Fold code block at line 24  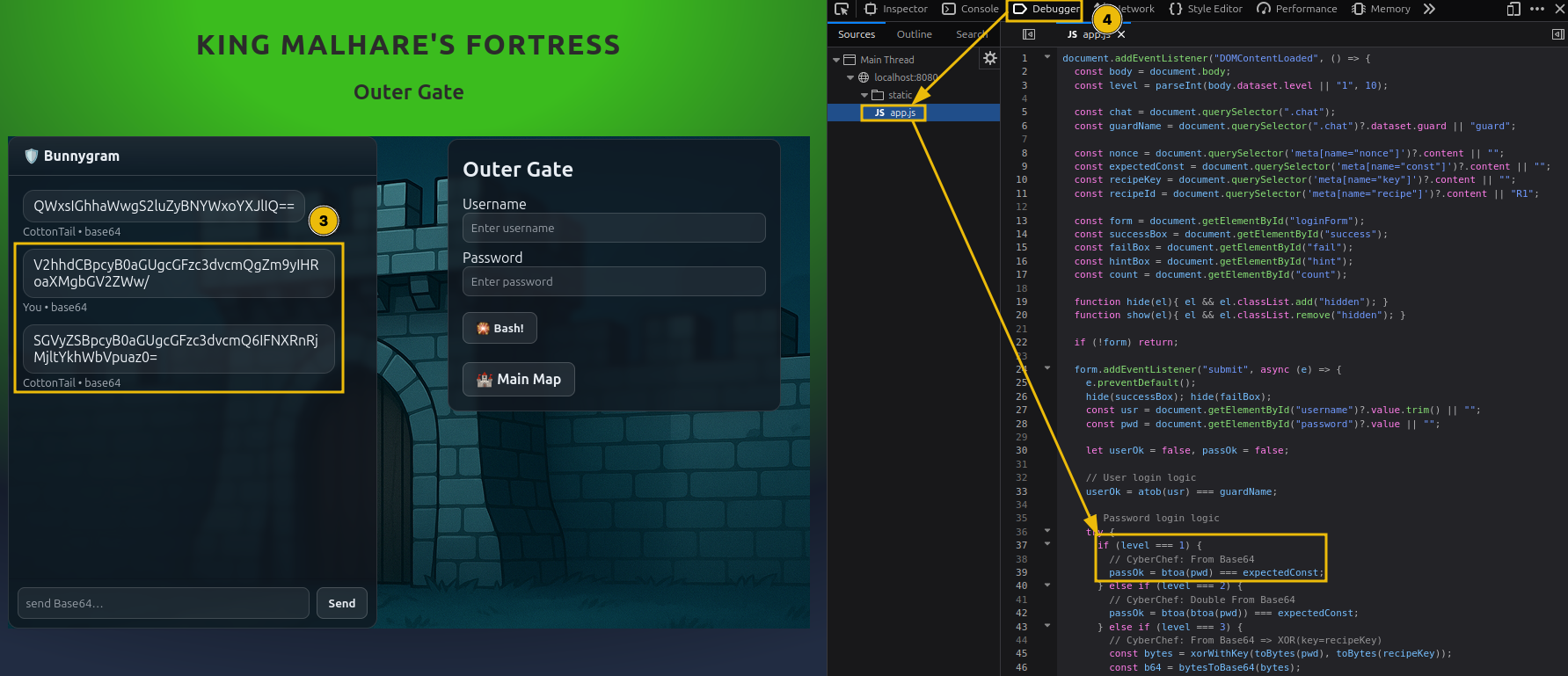click(1047, 368)
